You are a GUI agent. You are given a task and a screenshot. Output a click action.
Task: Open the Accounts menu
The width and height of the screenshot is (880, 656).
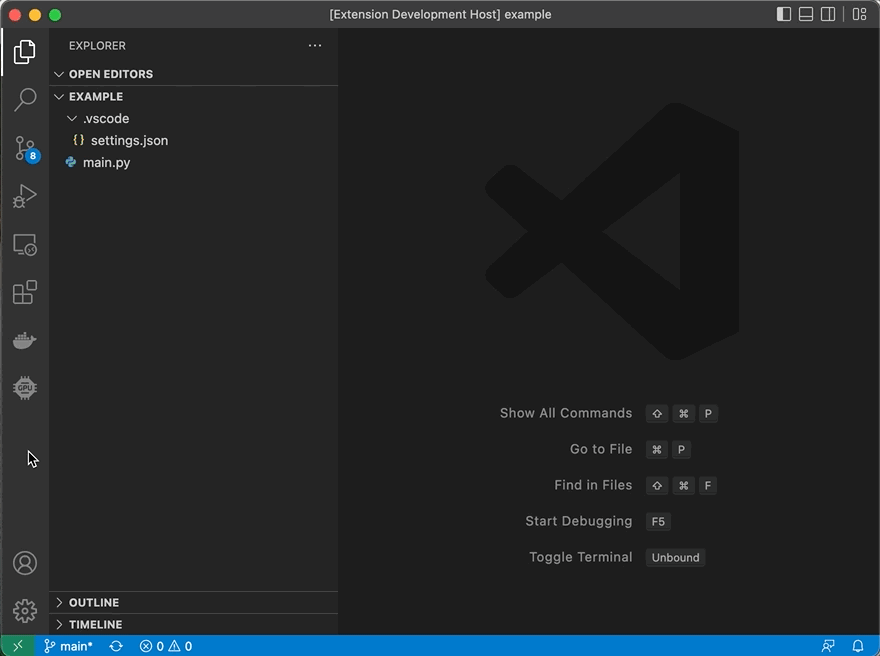click(25, 563)
